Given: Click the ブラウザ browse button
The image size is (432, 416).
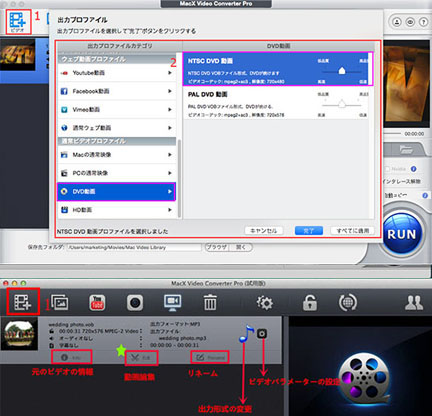Looking at the screenshot, I should coord(217,247).
